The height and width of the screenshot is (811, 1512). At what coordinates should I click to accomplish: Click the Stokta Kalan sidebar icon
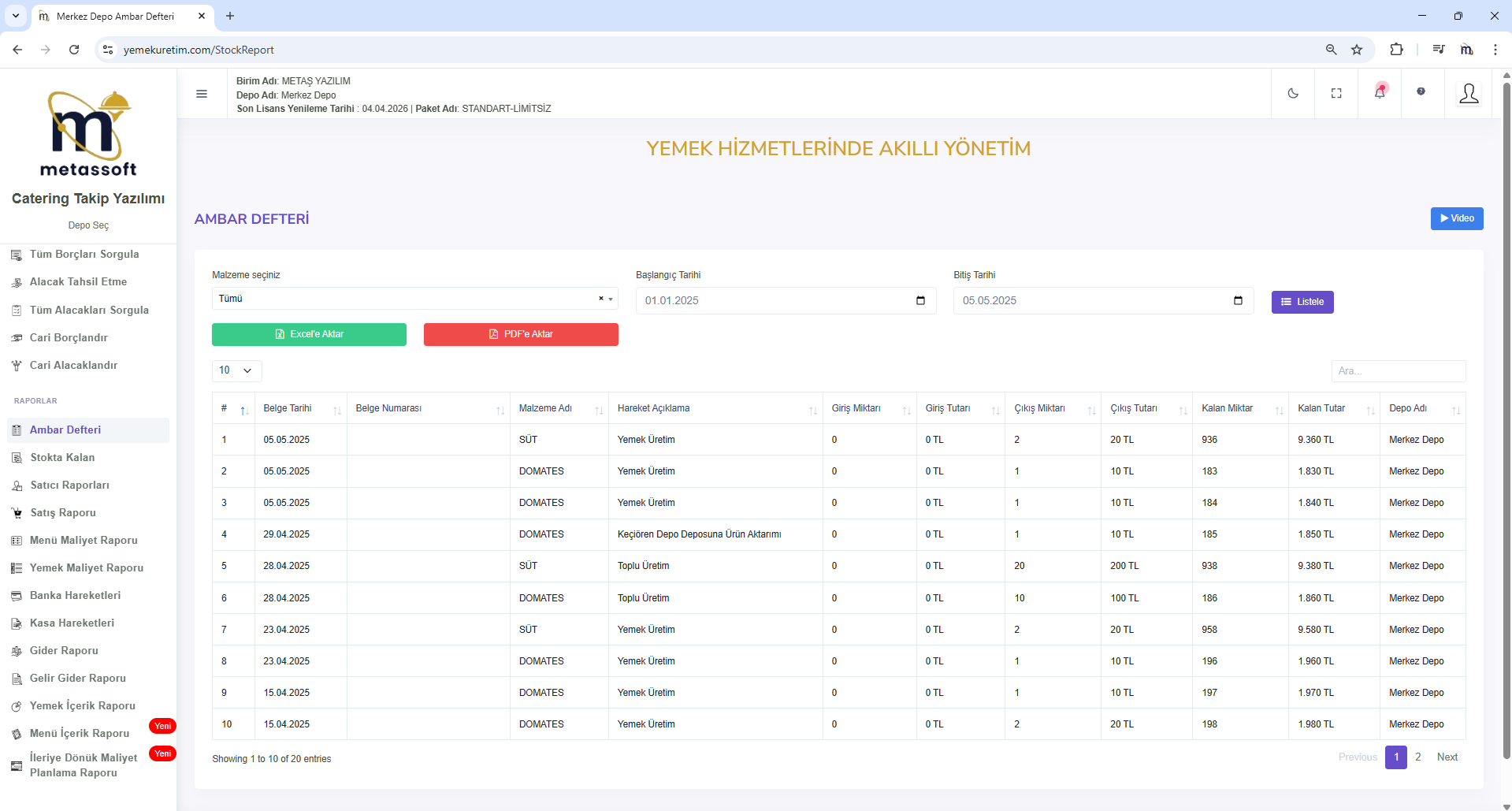17,458
